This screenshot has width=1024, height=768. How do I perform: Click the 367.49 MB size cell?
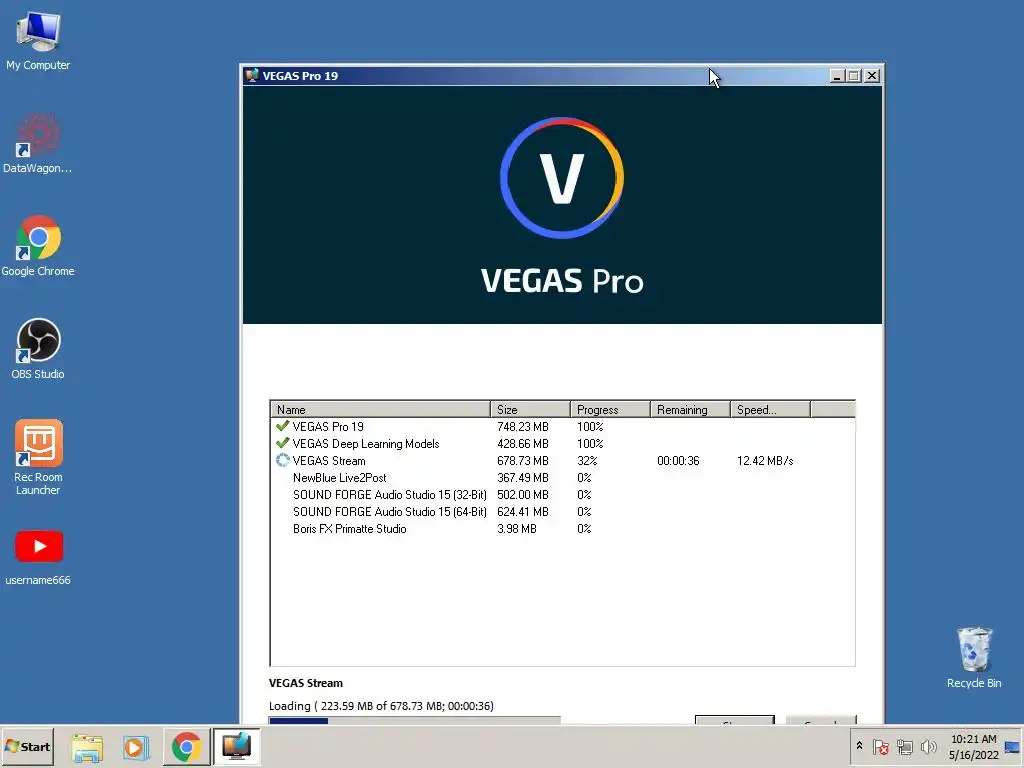pyautogui.click(x=522, y=477)
